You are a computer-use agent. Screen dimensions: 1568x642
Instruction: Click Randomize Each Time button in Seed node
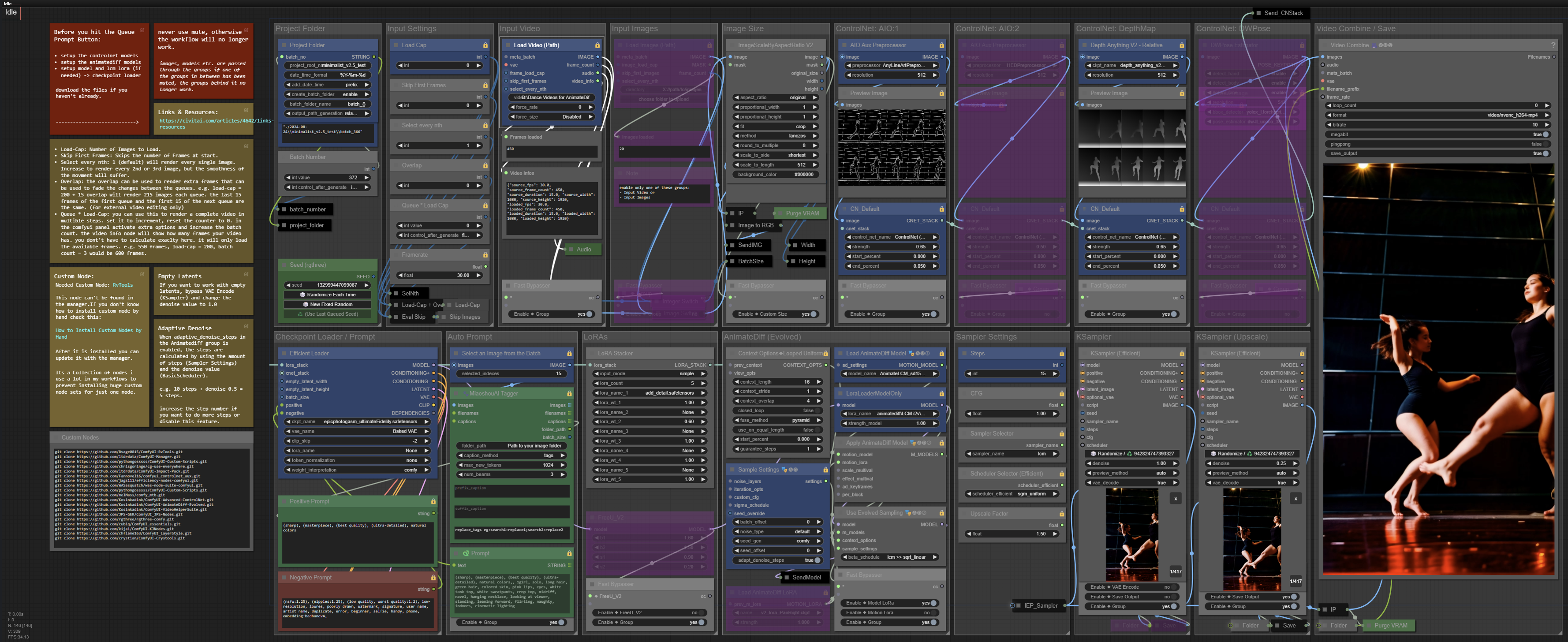(328, 295)
